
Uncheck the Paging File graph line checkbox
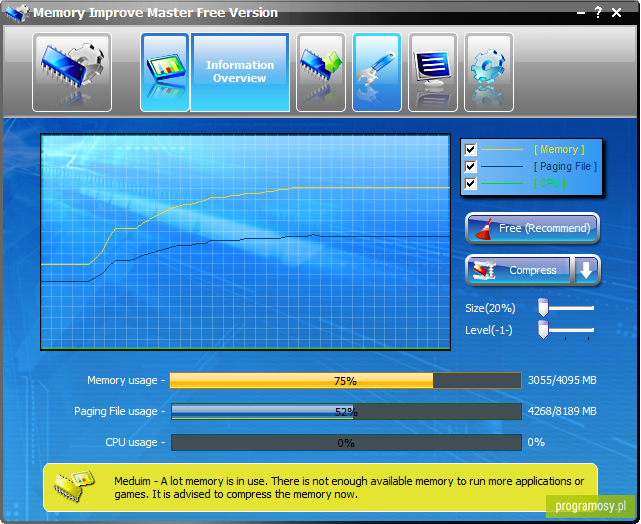pos(471,166)
